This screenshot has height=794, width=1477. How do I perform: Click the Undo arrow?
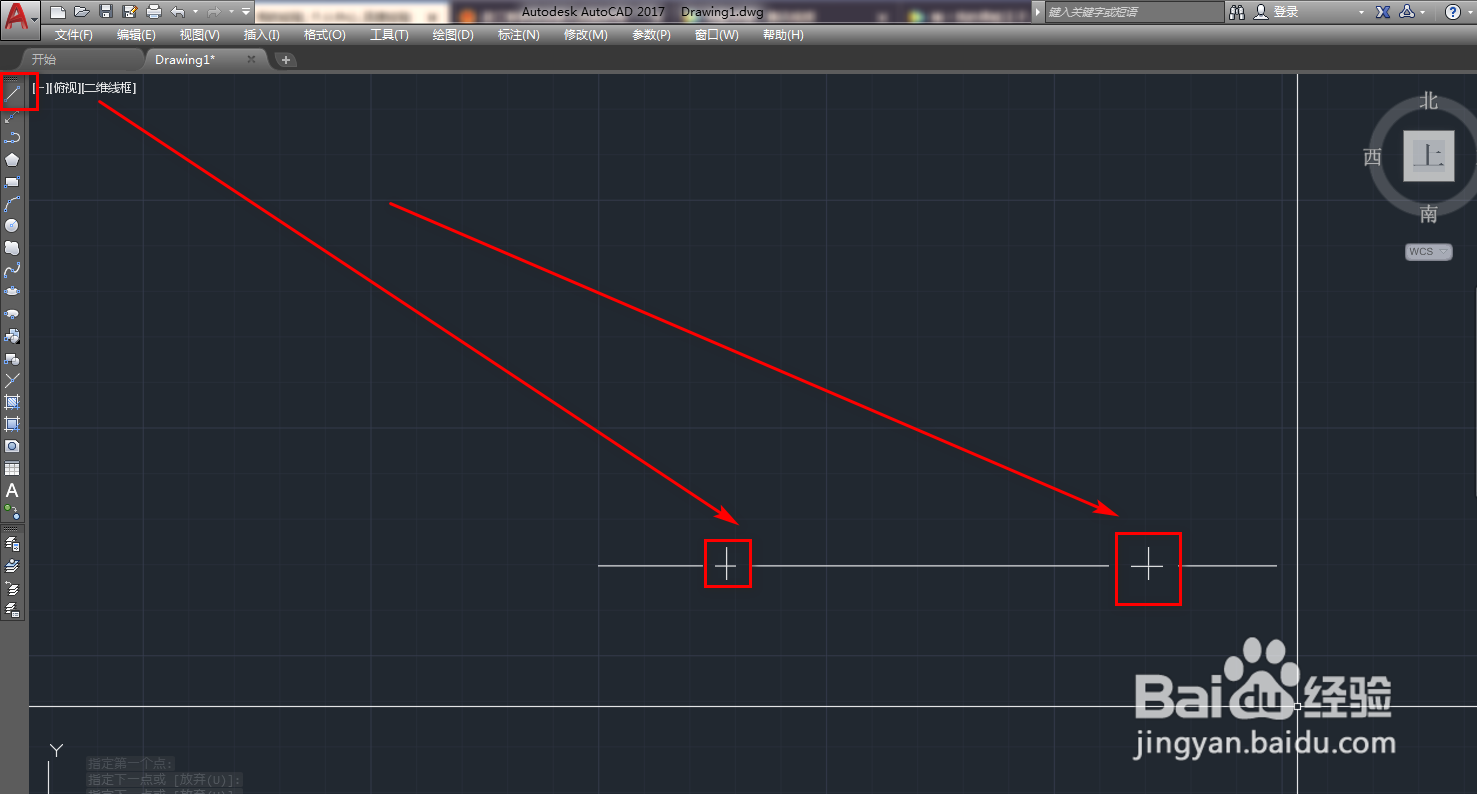pyautogui.click(x=178, y=12)
